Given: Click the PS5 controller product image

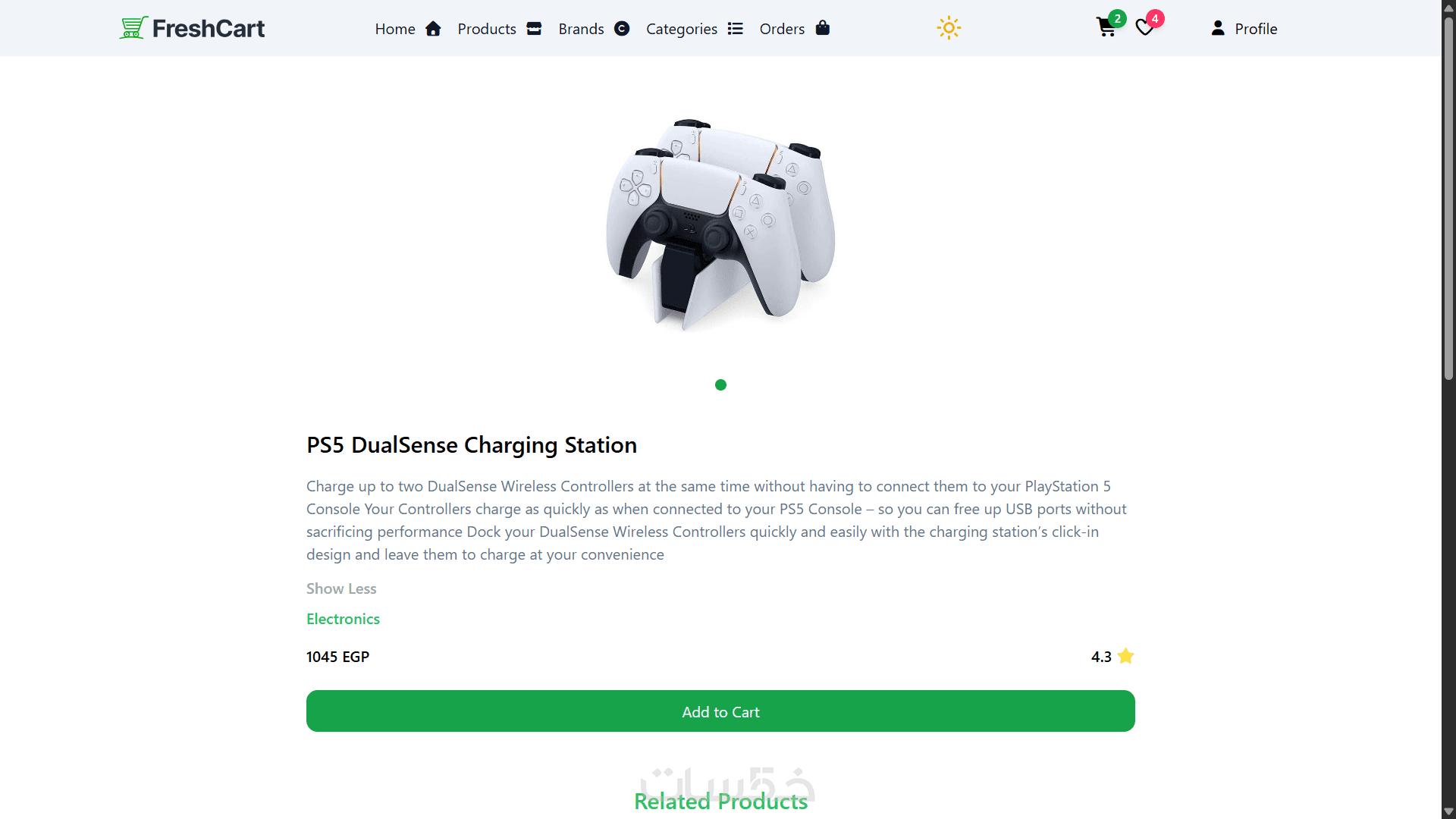Looking at the screenshot, I should point(720,224).
